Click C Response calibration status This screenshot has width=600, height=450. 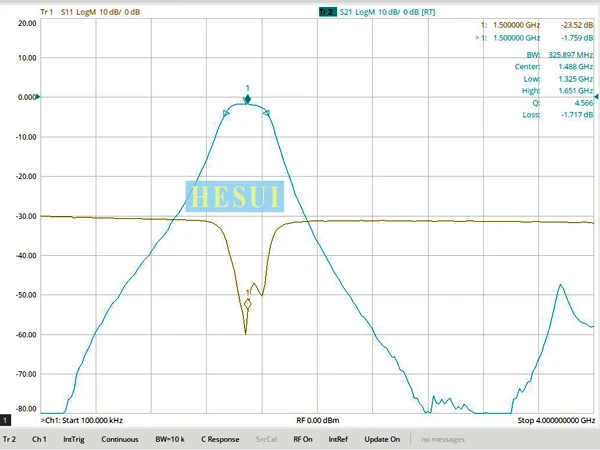point(220,439)
